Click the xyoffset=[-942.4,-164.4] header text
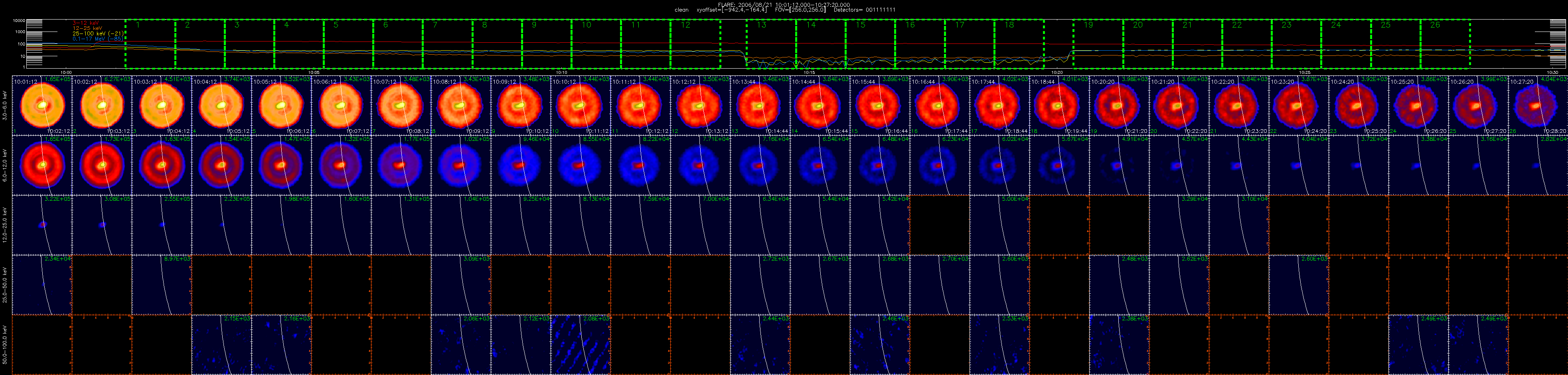Screen dimensions: 1568x375 point(732,10)
